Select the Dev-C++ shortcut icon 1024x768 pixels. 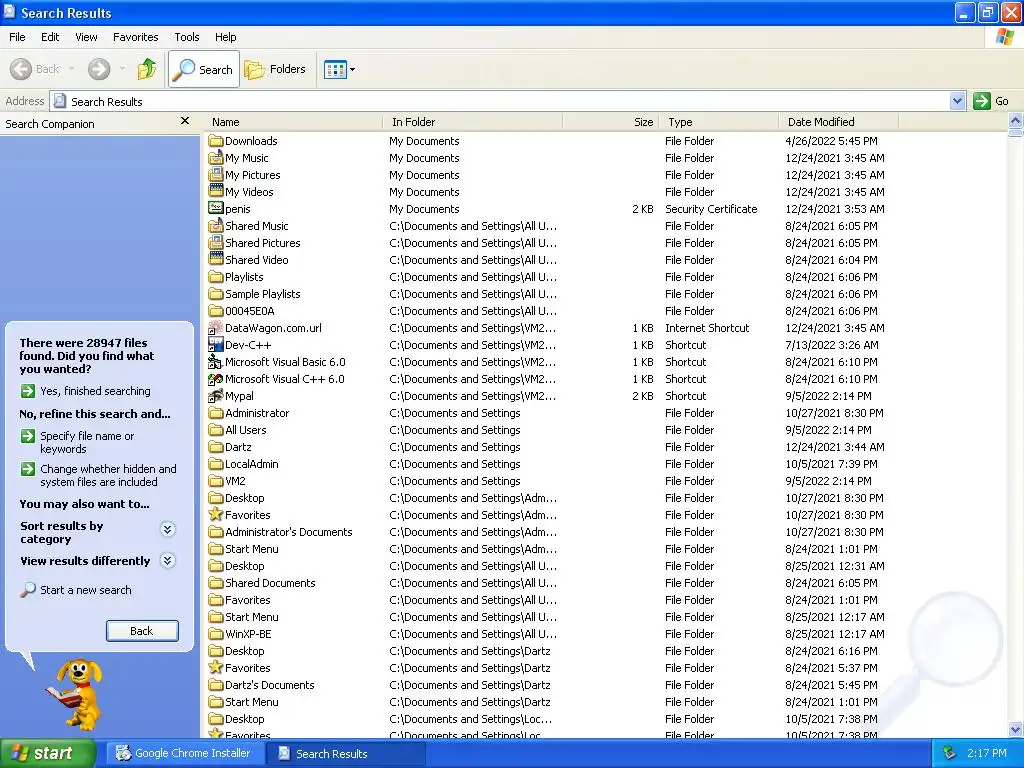[x=216, y=345]
